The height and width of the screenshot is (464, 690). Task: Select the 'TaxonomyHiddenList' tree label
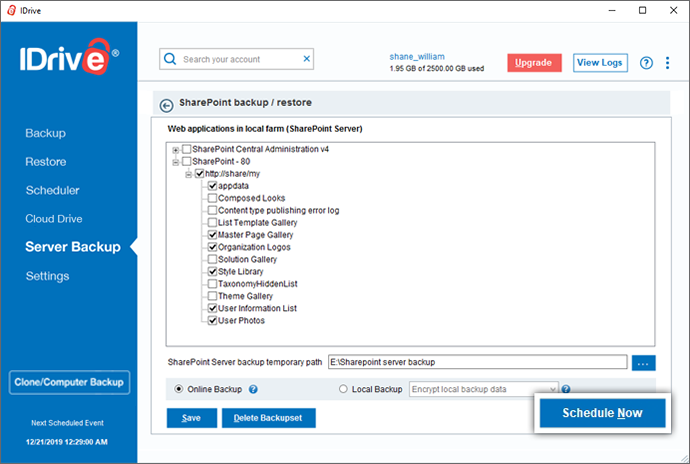pos(258,284)
